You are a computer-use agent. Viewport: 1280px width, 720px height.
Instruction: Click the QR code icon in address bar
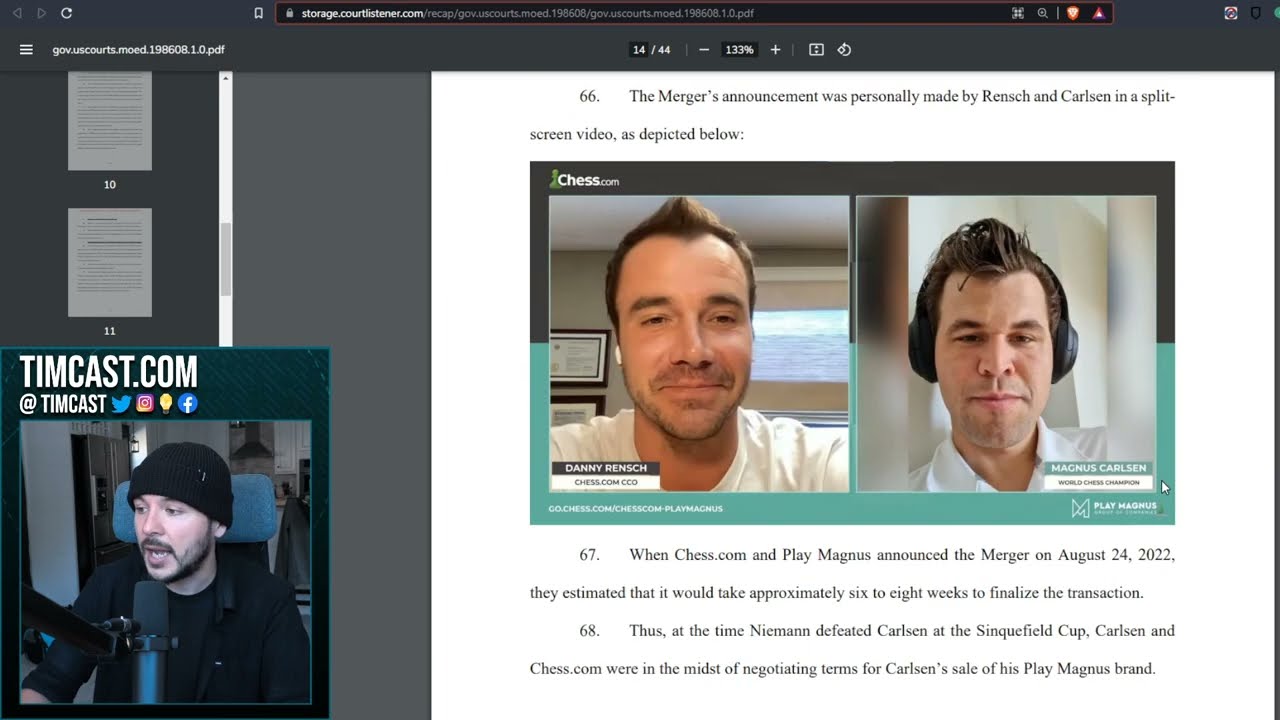point(1018,13)
